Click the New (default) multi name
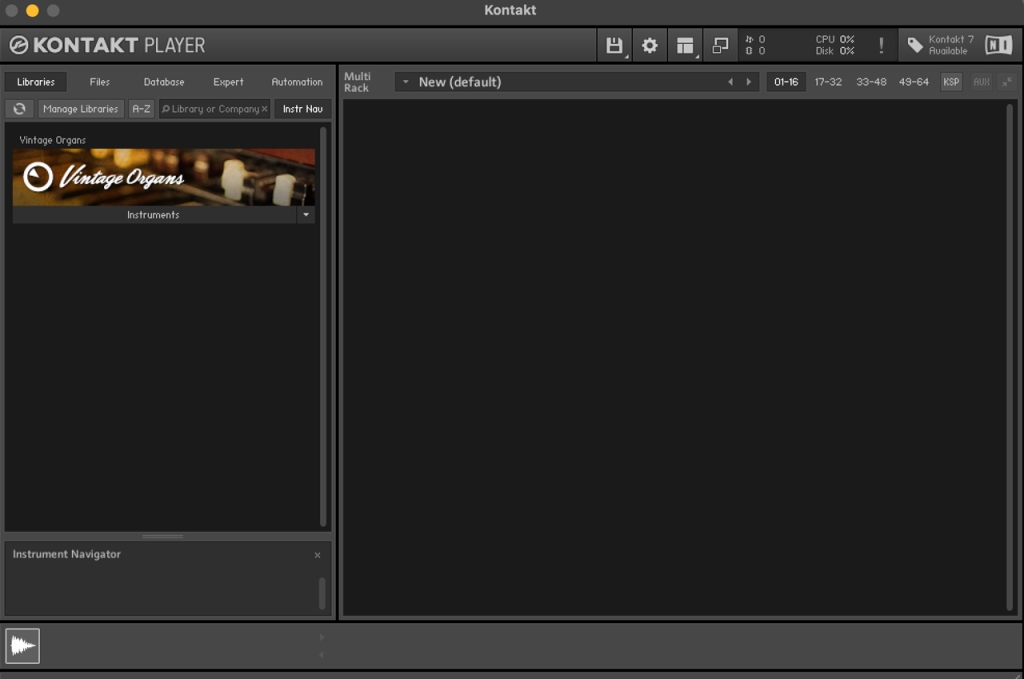Screen dimensions: 1024x679 point(460,82)
